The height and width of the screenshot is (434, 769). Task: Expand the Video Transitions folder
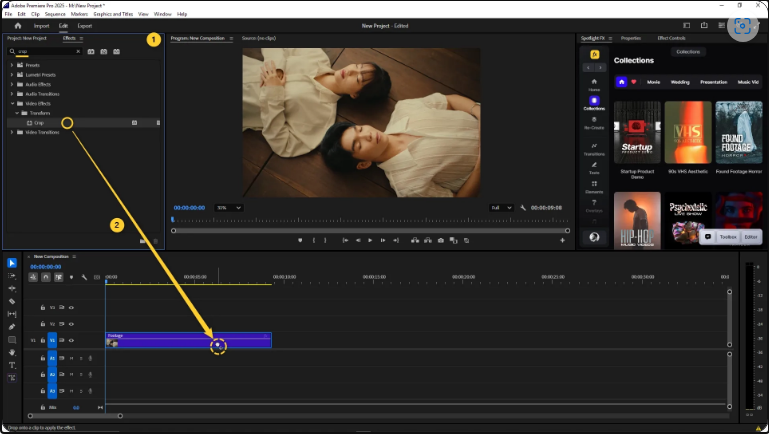pyautogui.click(x=12, y=132)
